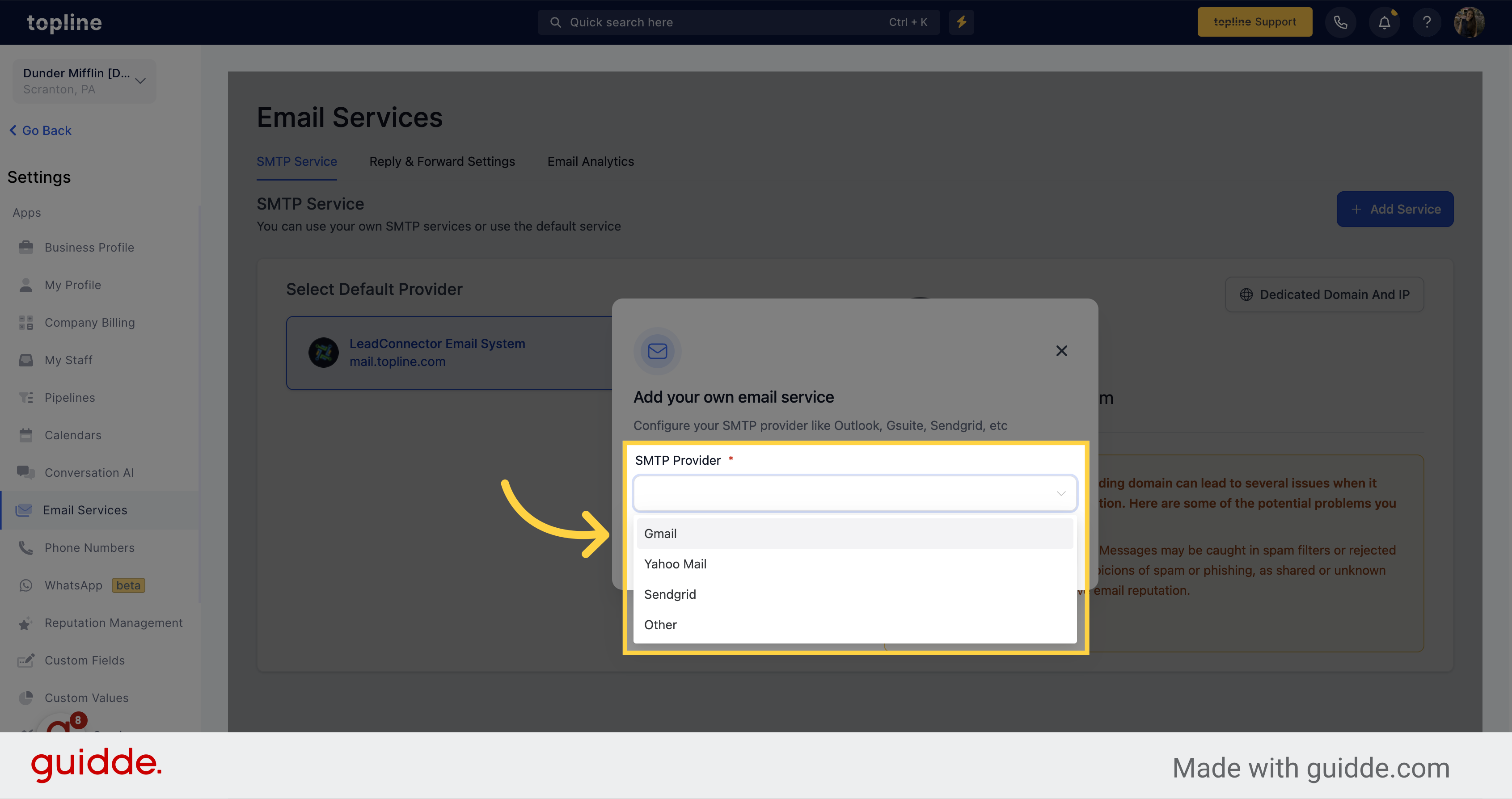1512x799 pixels.
Task: Expand the SMTP Provider selector
Action: pyautogui.click(x=854, y=492)
